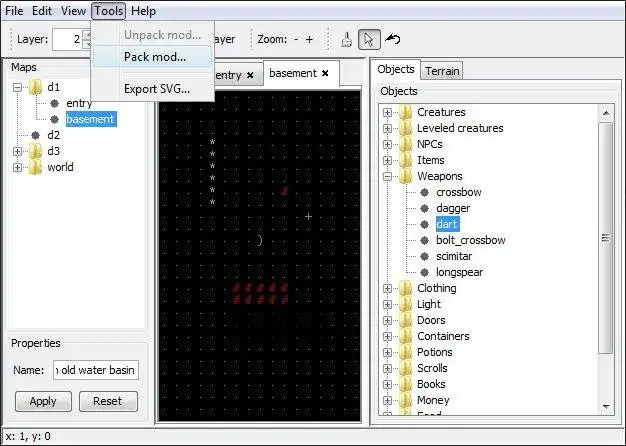Viewport: 626px width, 446px height.
Task: Switch to the Objects tab
Action: click(x=396, y=69)
